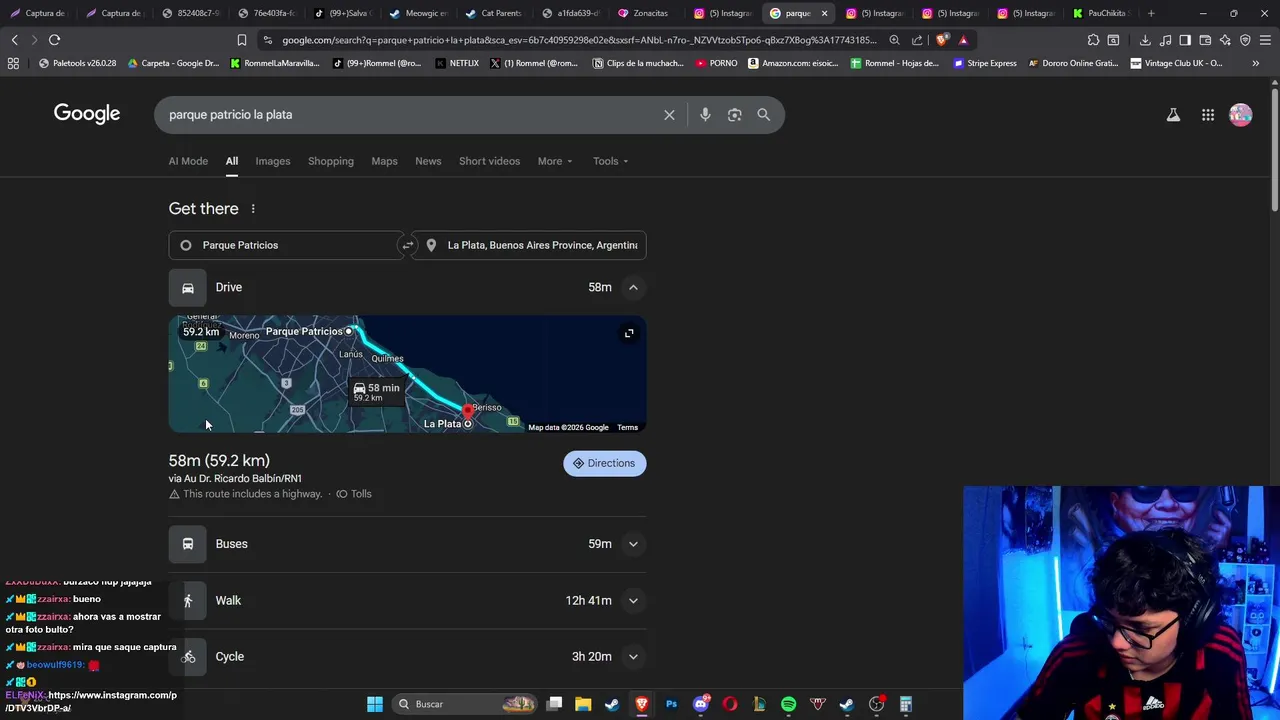
Task: Open browser extensions puzzle icon
Action: point(1093,40)
